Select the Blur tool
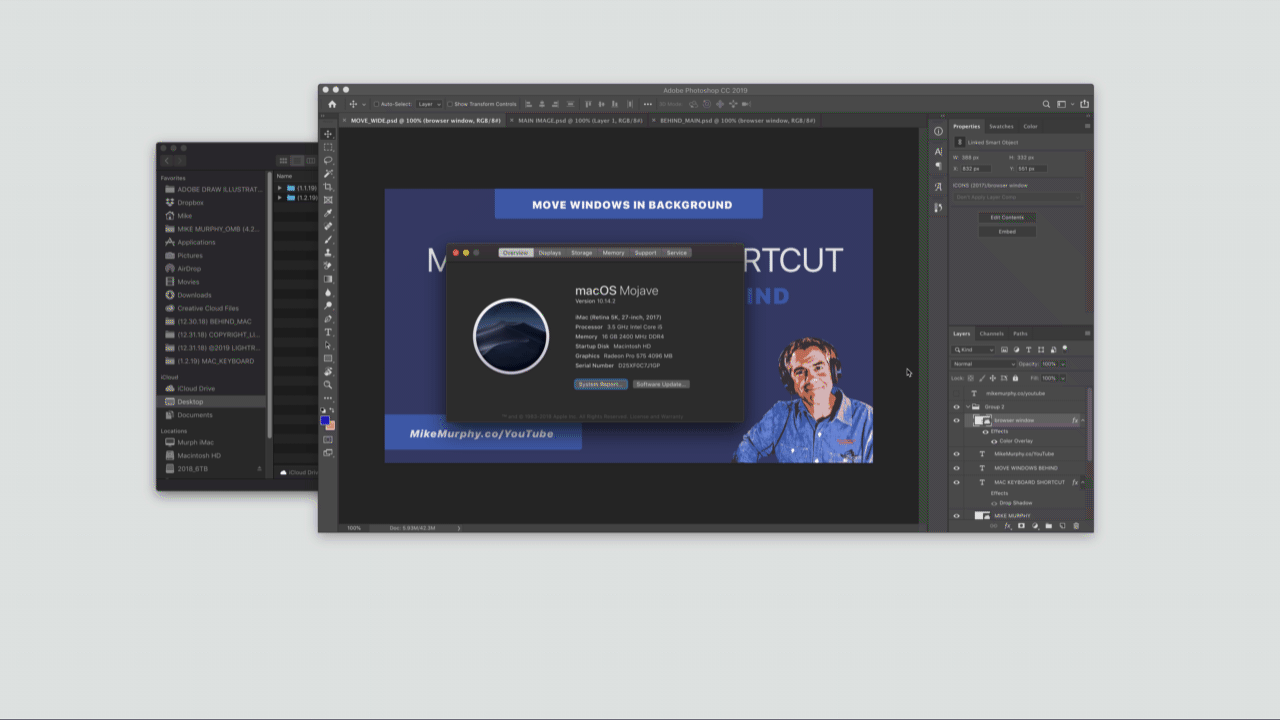Viewport: 1280px width, 720px height. click(328, 293)
